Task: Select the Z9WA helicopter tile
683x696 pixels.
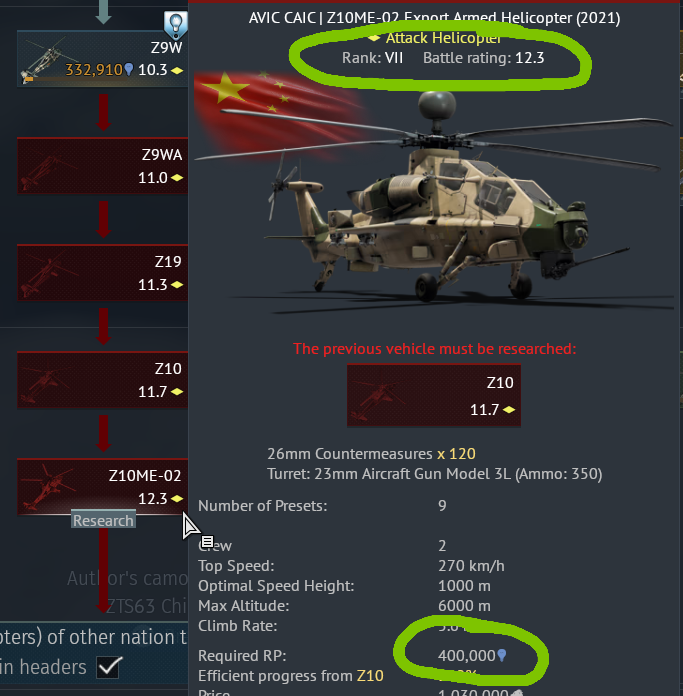Action: pyautogui.click(x=103, y=166)
